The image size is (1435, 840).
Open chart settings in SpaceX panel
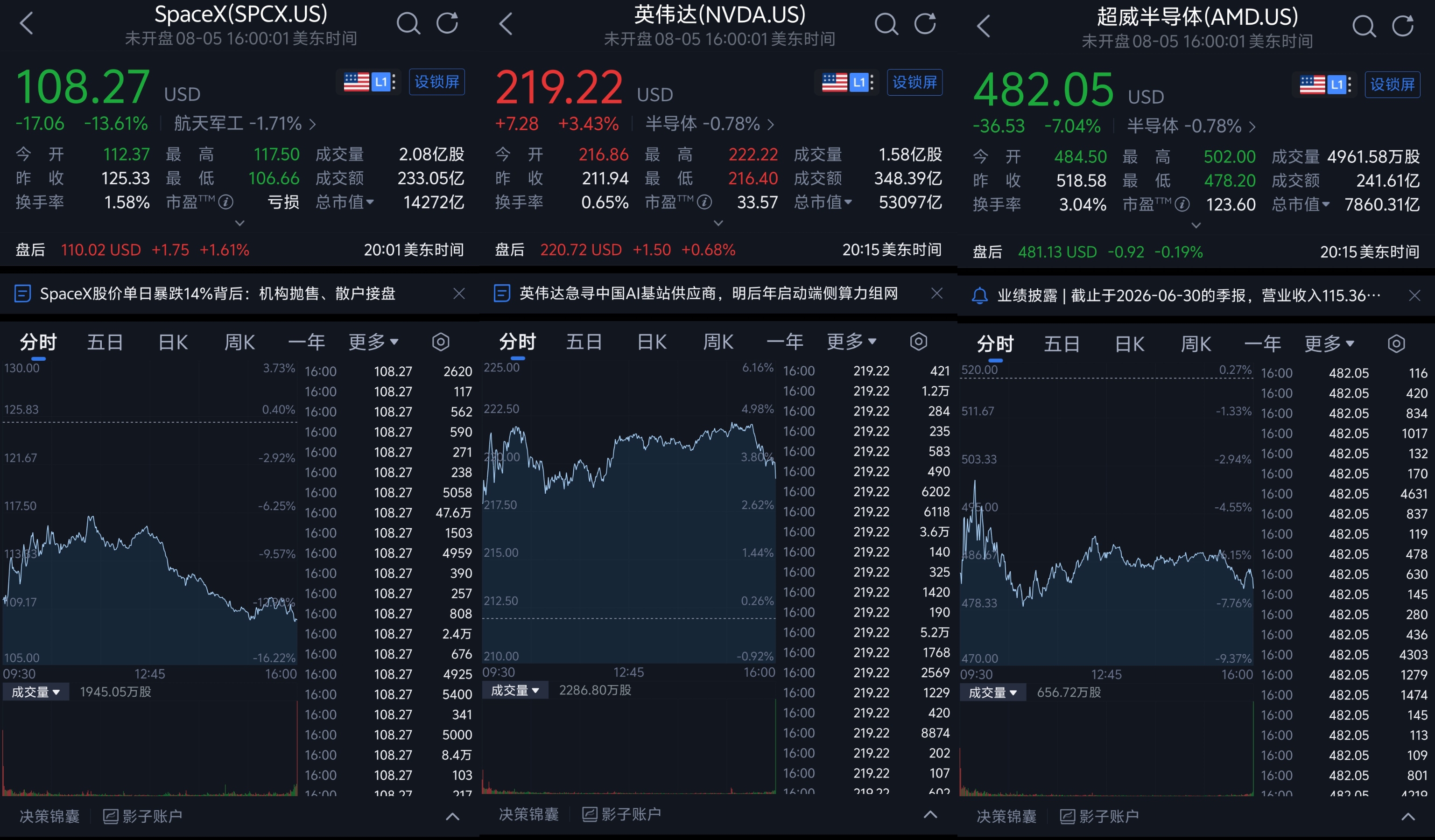tap(441, 342)
